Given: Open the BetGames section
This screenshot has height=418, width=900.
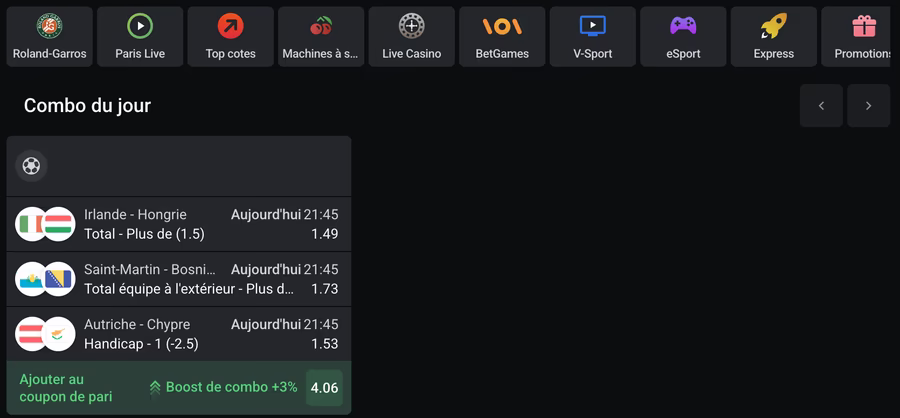Looking at the screenshot, I should tap(502, 37).
